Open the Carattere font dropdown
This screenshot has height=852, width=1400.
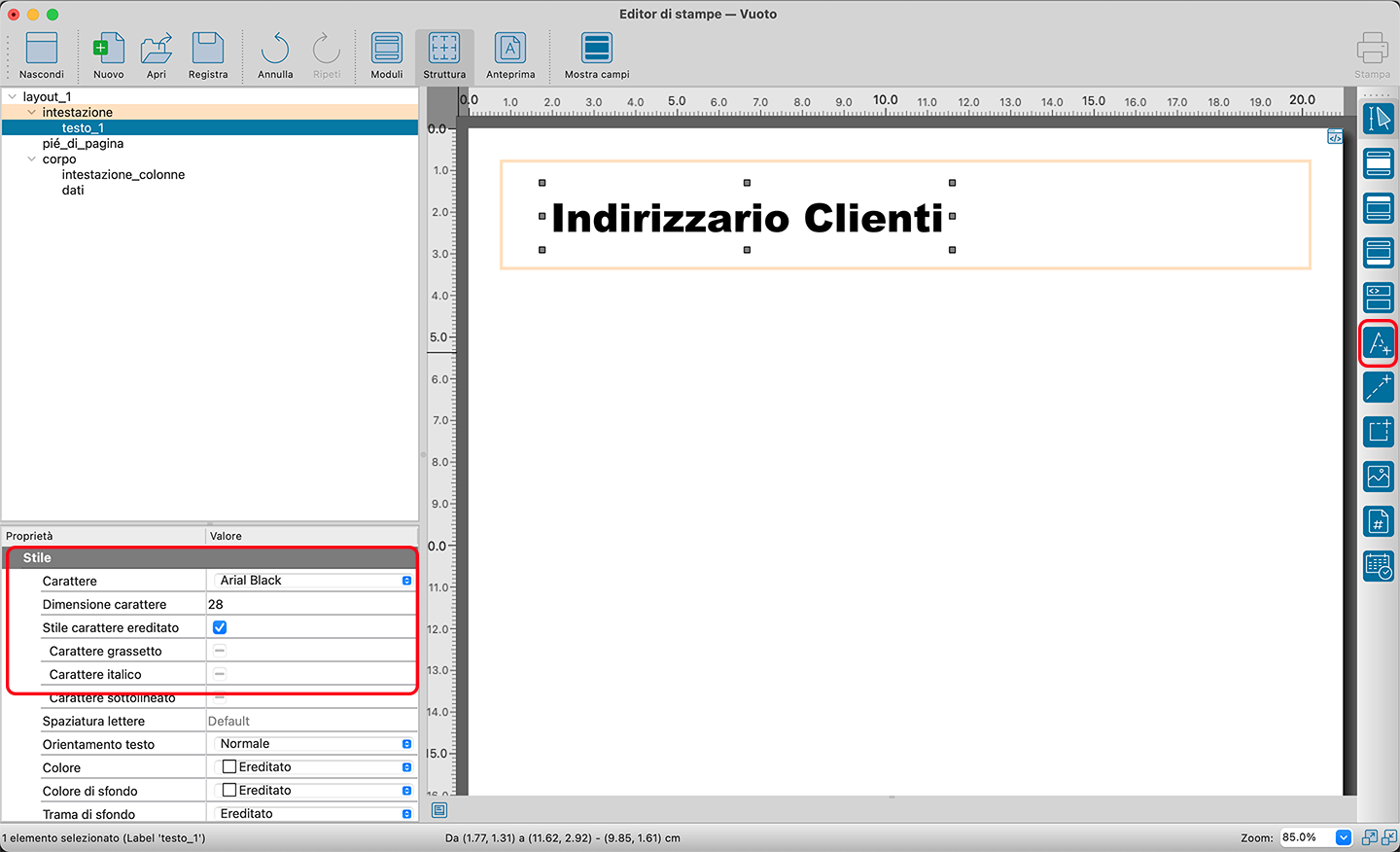point(312,581)
